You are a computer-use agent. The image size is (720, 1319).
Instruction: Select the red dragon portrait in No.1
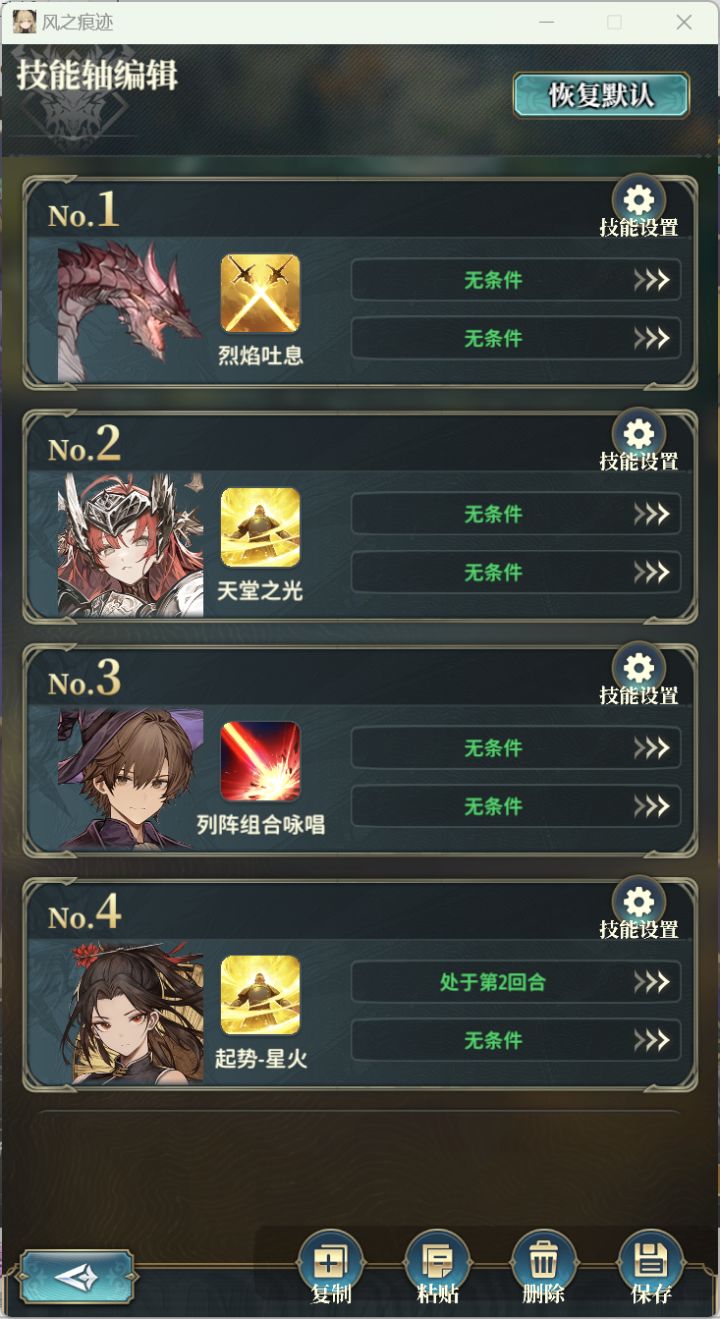[130, 311]
